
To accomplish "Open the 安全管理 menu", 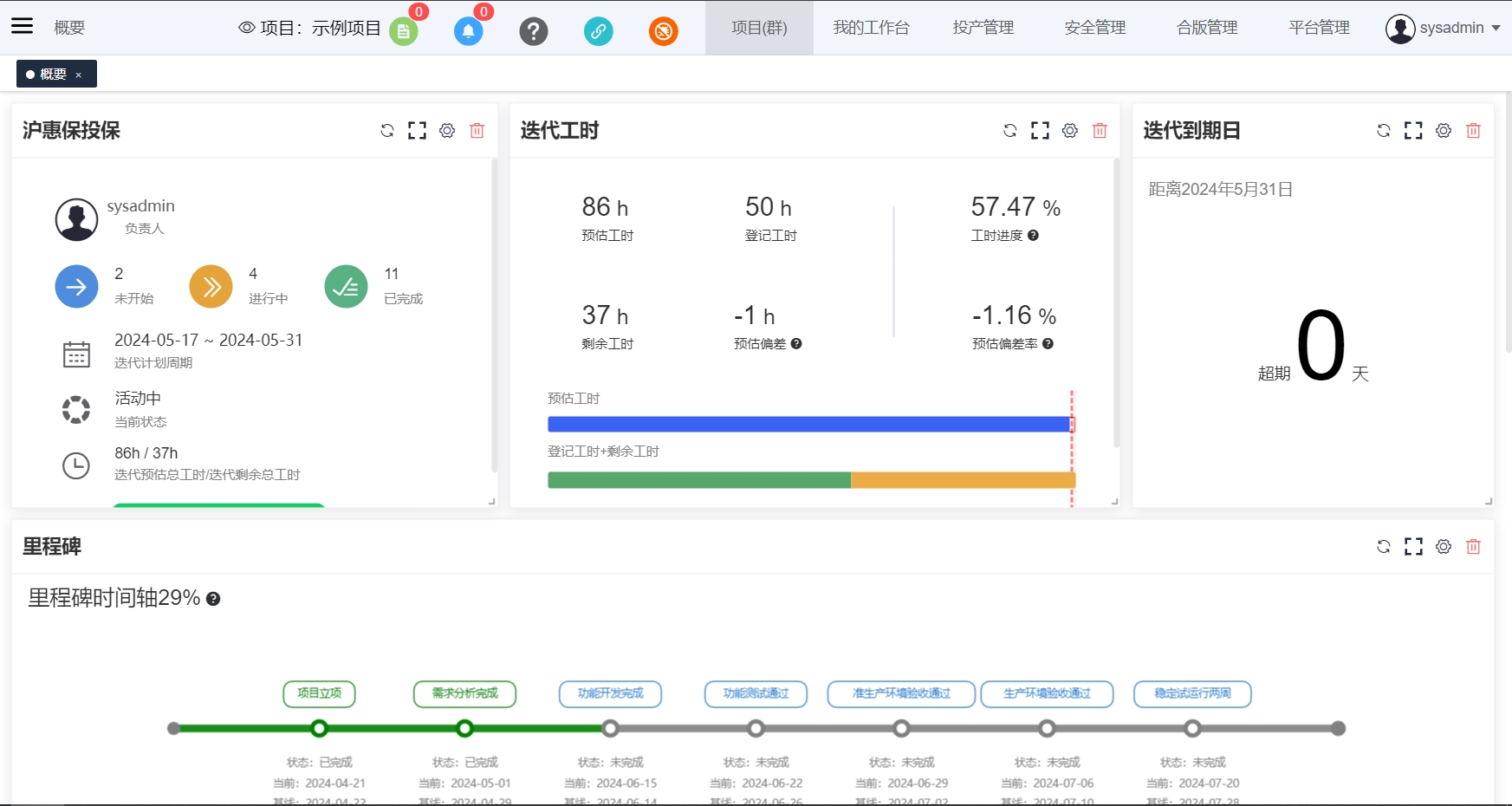I will pyautogui.click(x=1095, y=28).
